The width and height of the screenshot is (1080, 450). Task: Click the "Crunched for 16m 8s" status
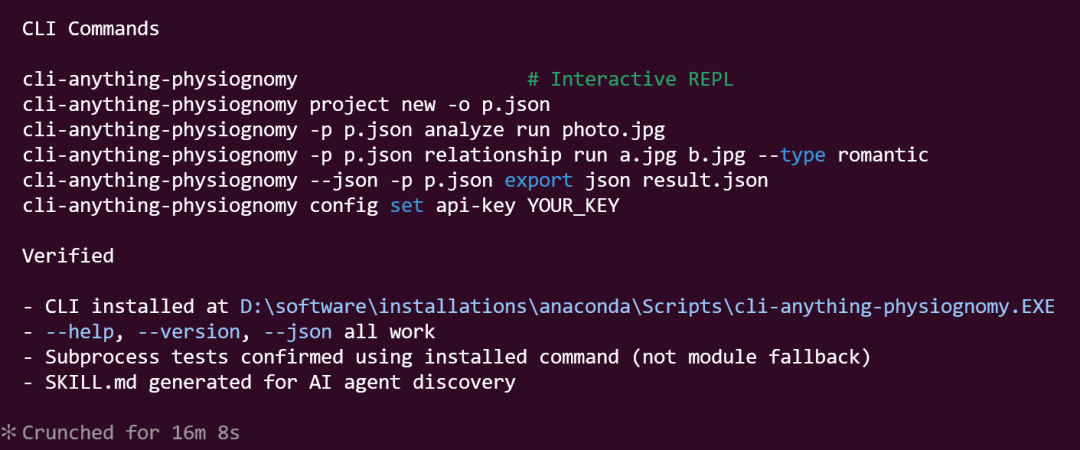[x=131, y=433]
